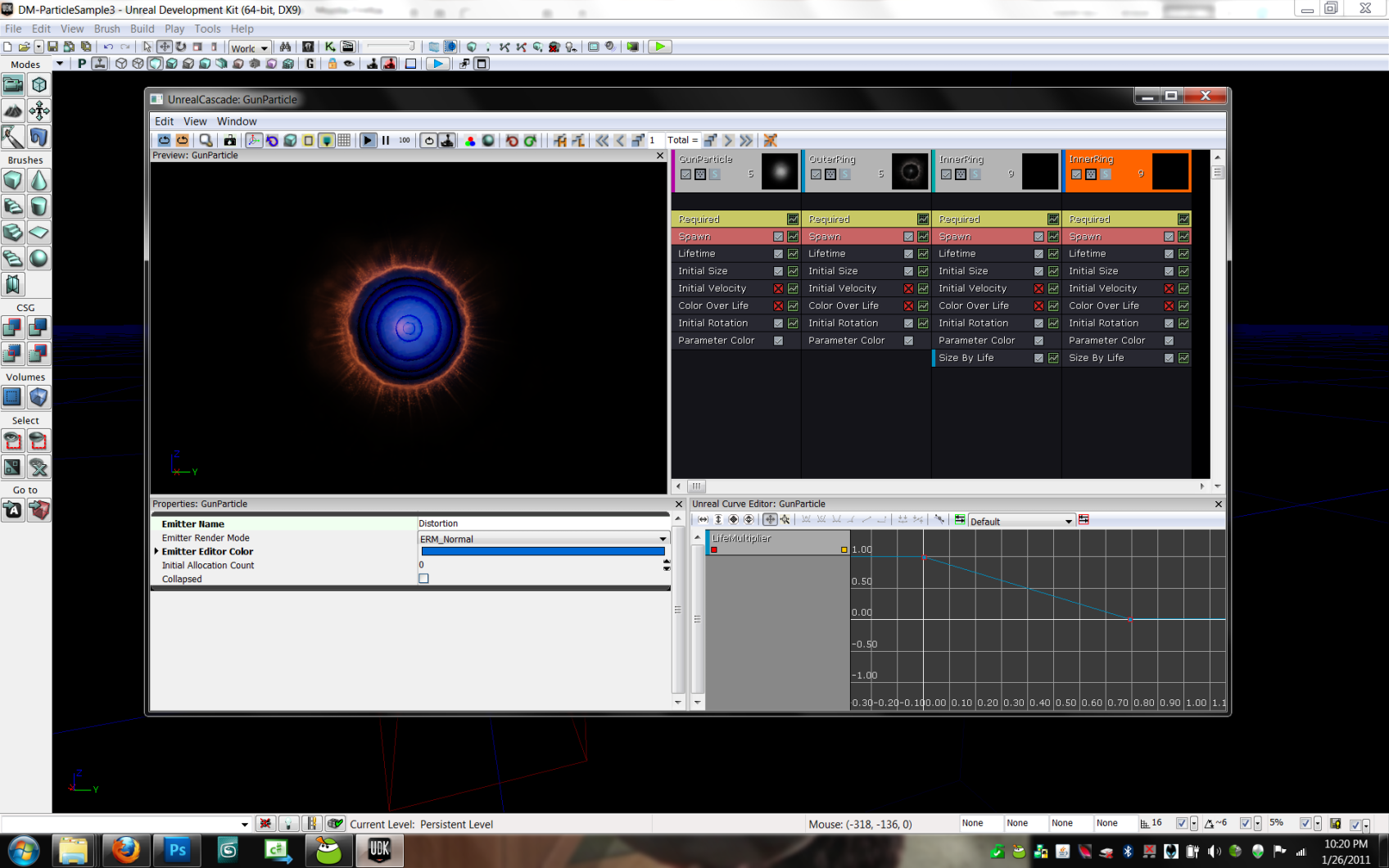Open Photoshop from the Windows taskbar
This screenshot has width=1389, height=868.
pos(176,850)
